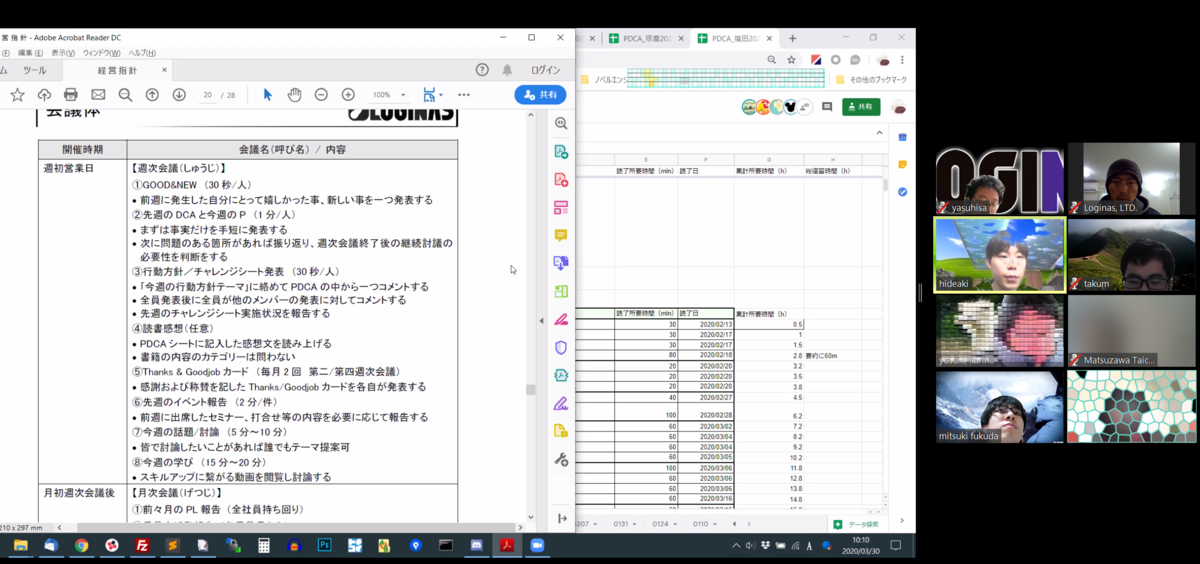Select the mitsuki fukuda video tile

pyautogui.click(x=999, y=407)
